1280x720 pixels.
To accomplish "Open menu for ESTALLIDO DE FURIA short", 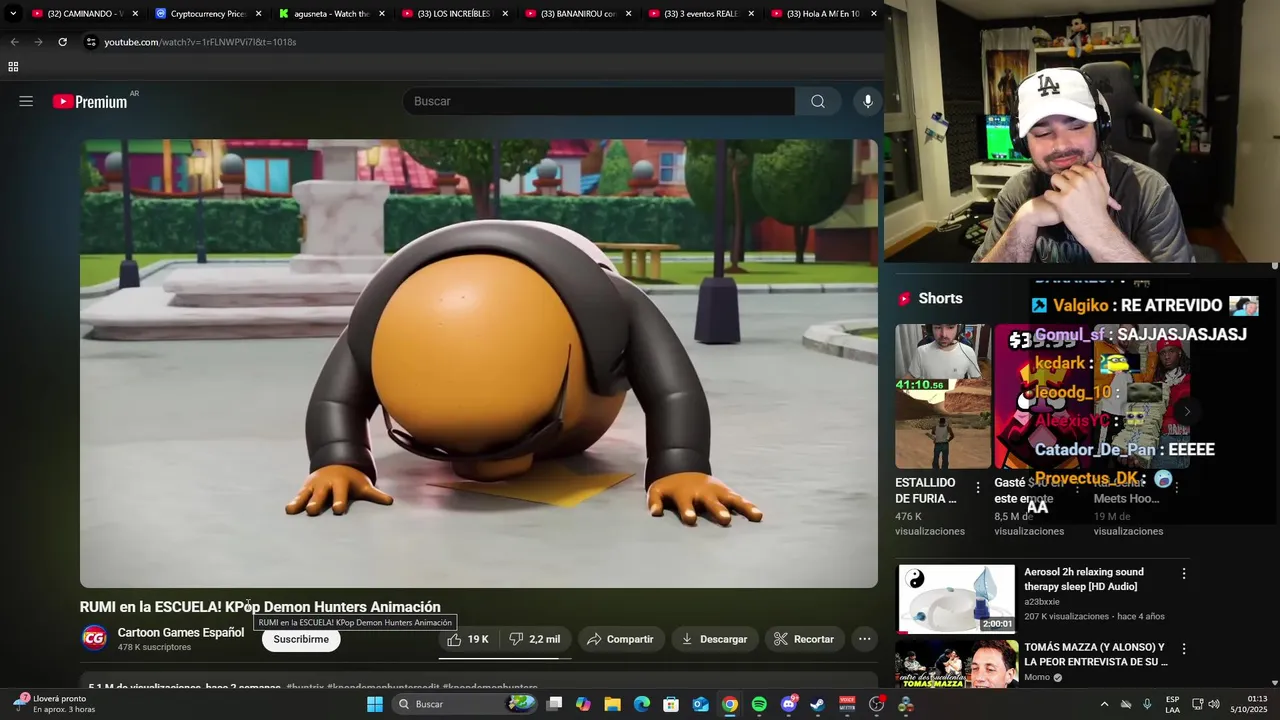I will coord(978,488).
